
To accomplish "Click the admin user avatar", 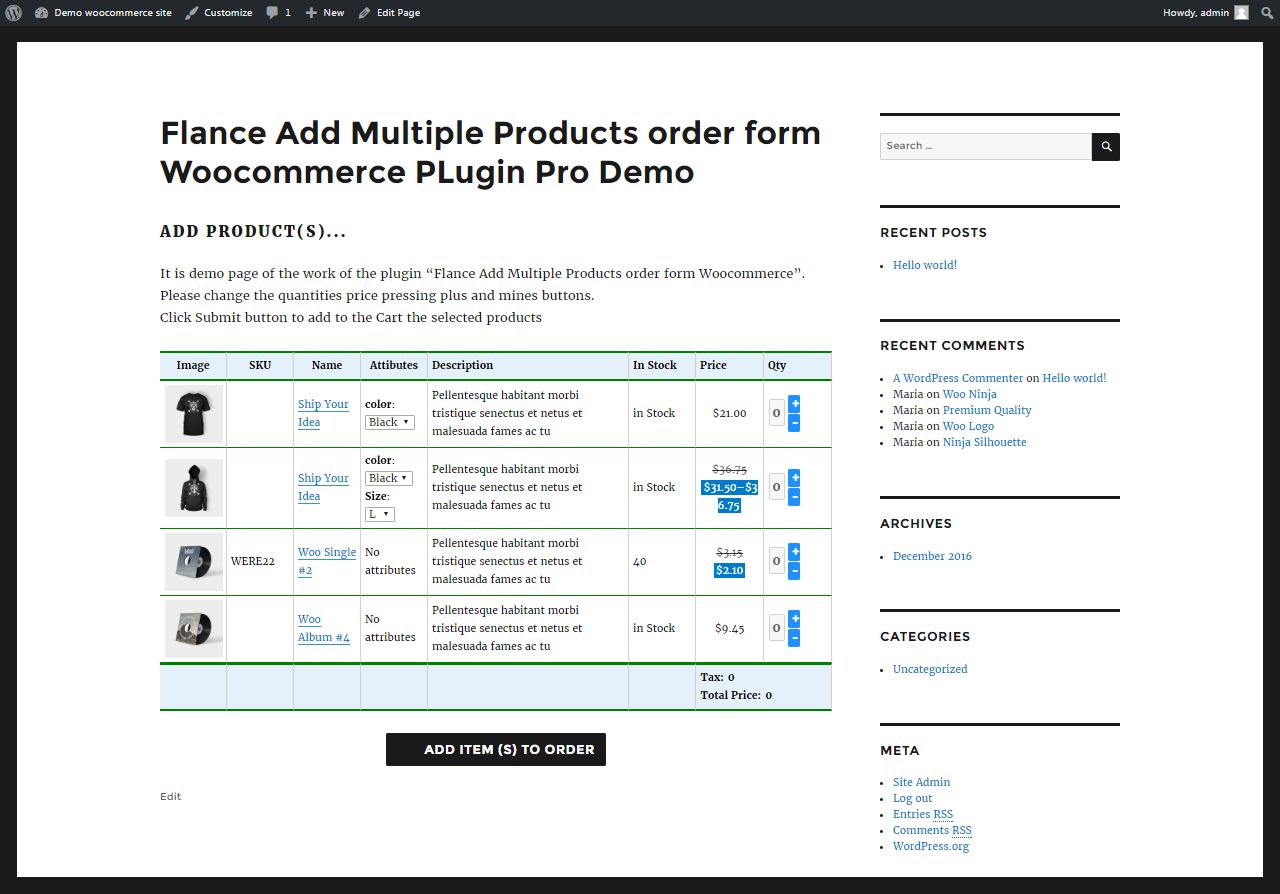I will coord(1241,13).
